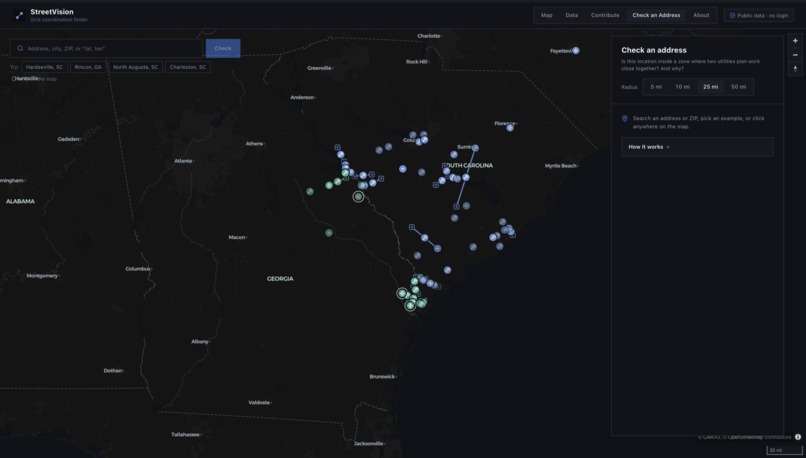Select the ringed gray marker below Augusta cluster

point(358,196)
